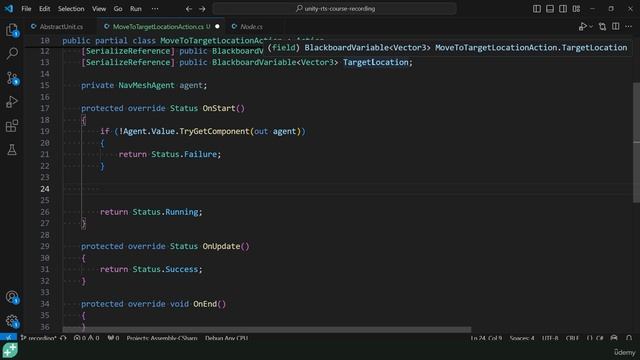Click the unity-rts-course-recording search box

coord(335,9)
